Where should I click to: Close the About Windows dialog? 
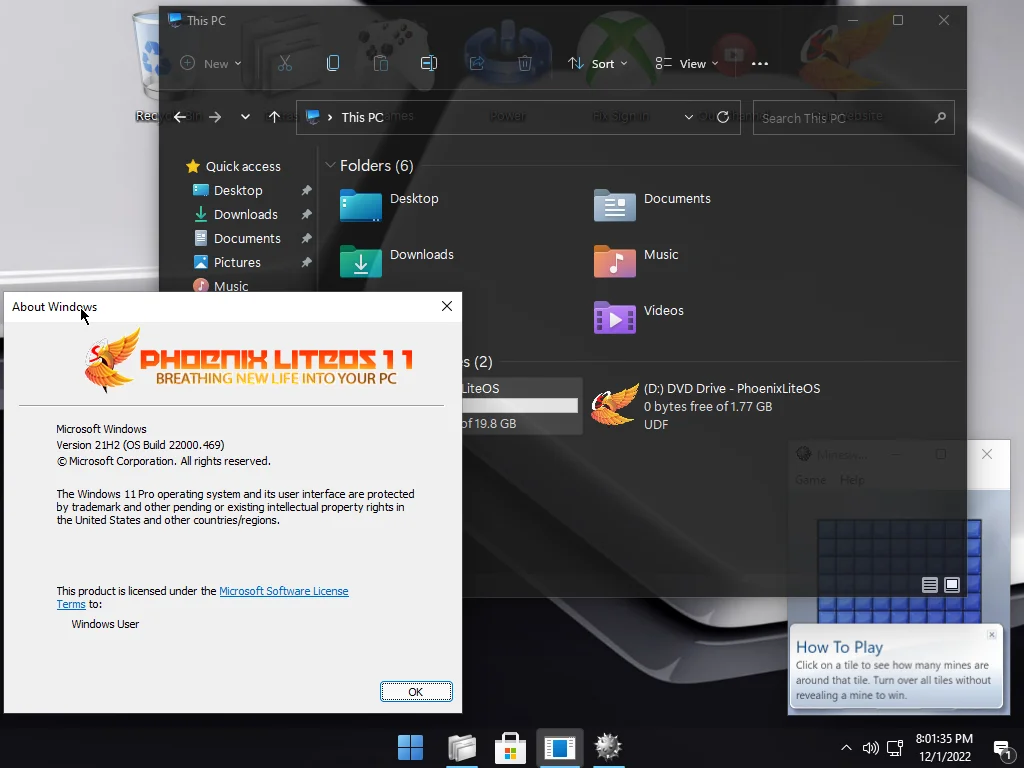447,306
